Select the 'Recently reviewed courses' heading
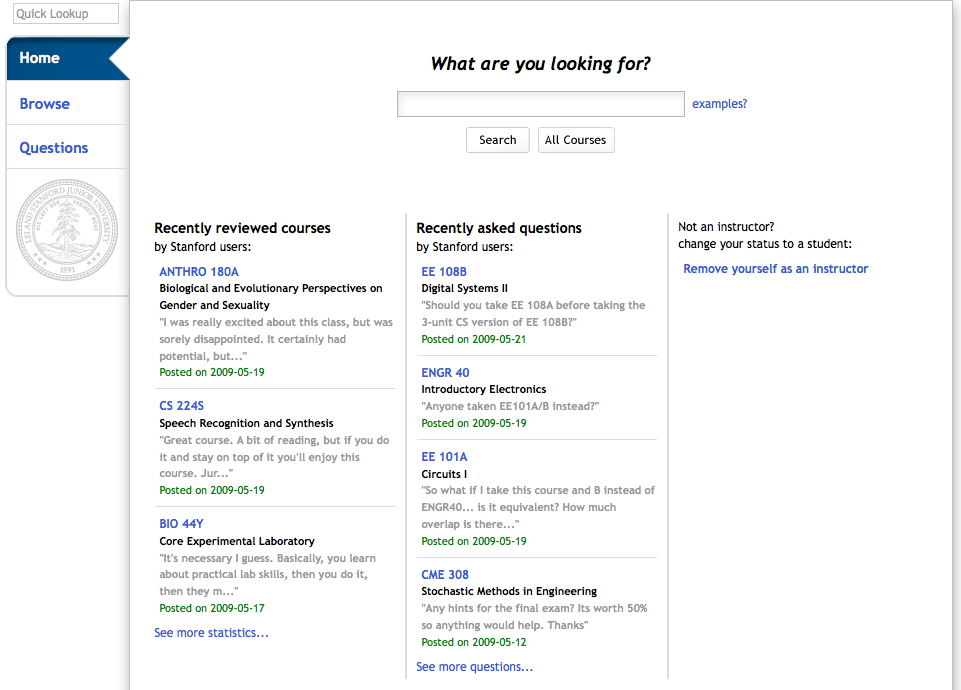961x690 pixels. (242, 228)
